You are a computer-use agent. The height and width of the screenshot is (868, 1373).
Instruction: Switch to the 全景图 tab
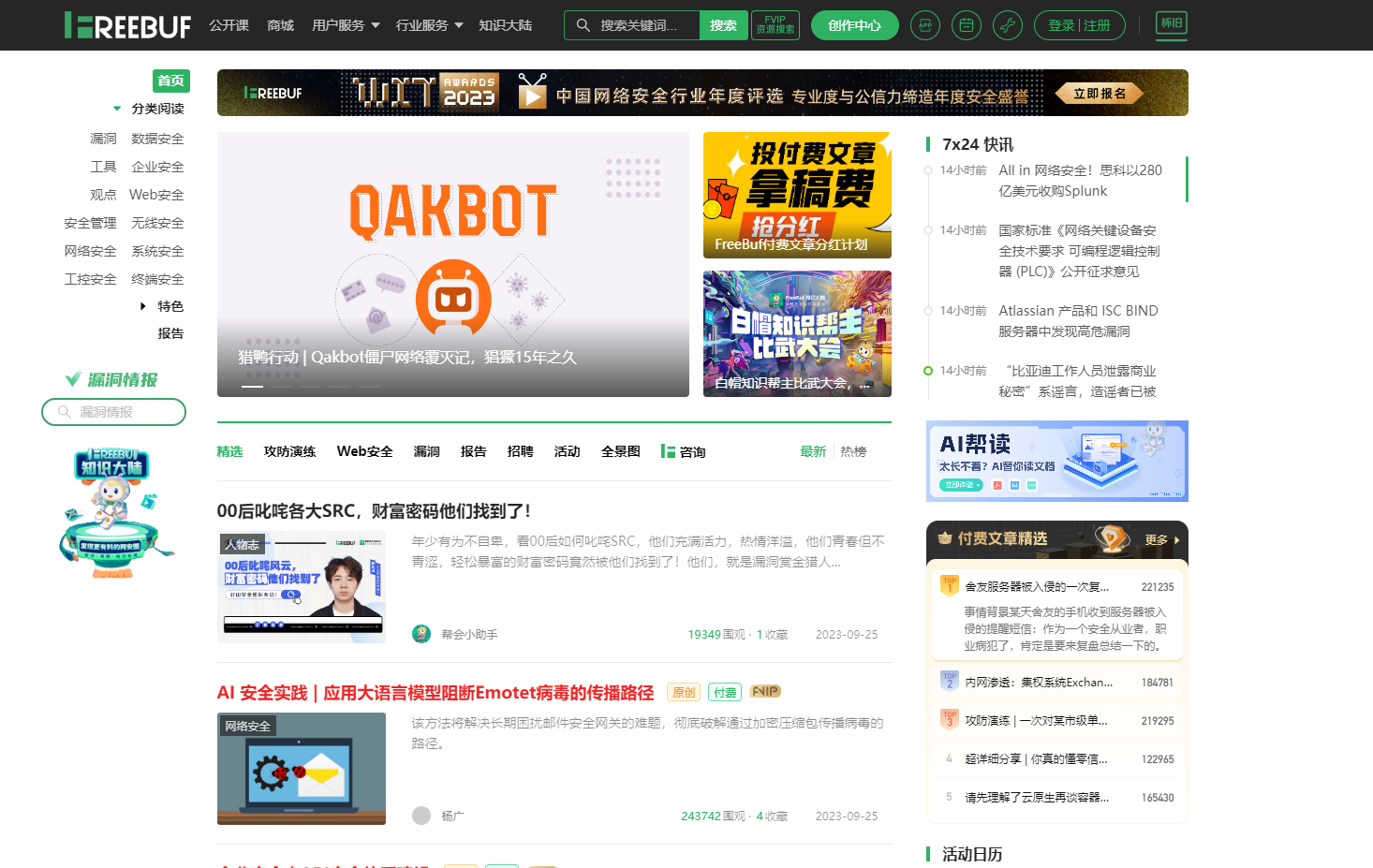[x=621, y=451]
